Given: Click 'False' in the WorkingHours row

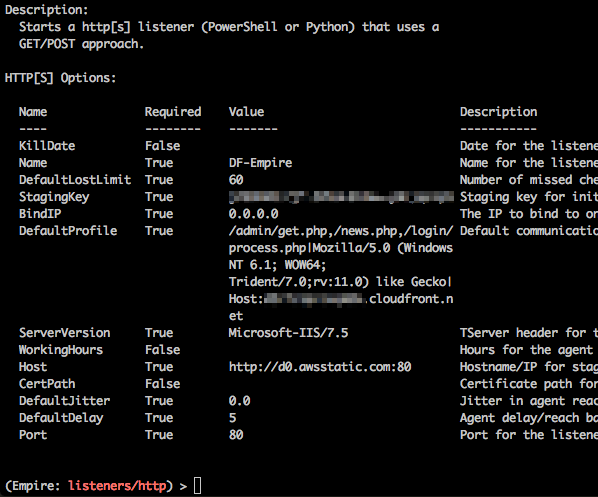Looking at the screenshot, I should pos(162,350).
